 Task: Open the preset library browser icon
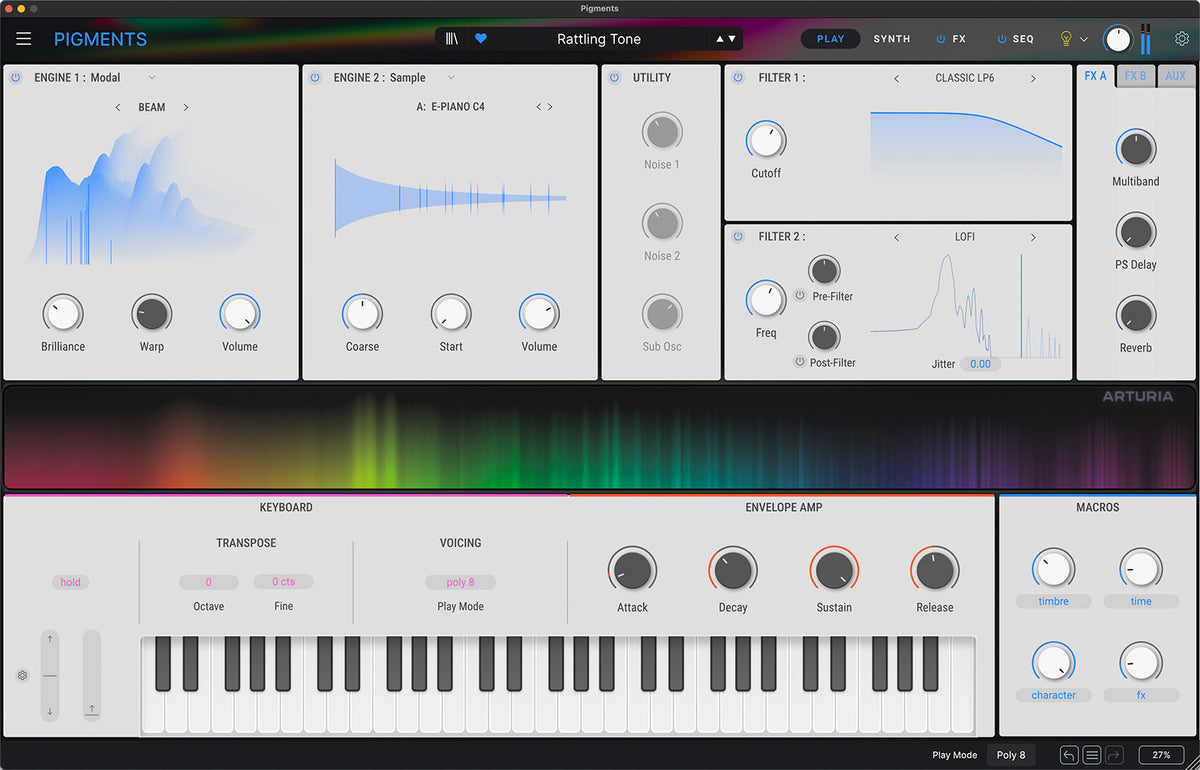pyautogui.click(x=452, y=39)
